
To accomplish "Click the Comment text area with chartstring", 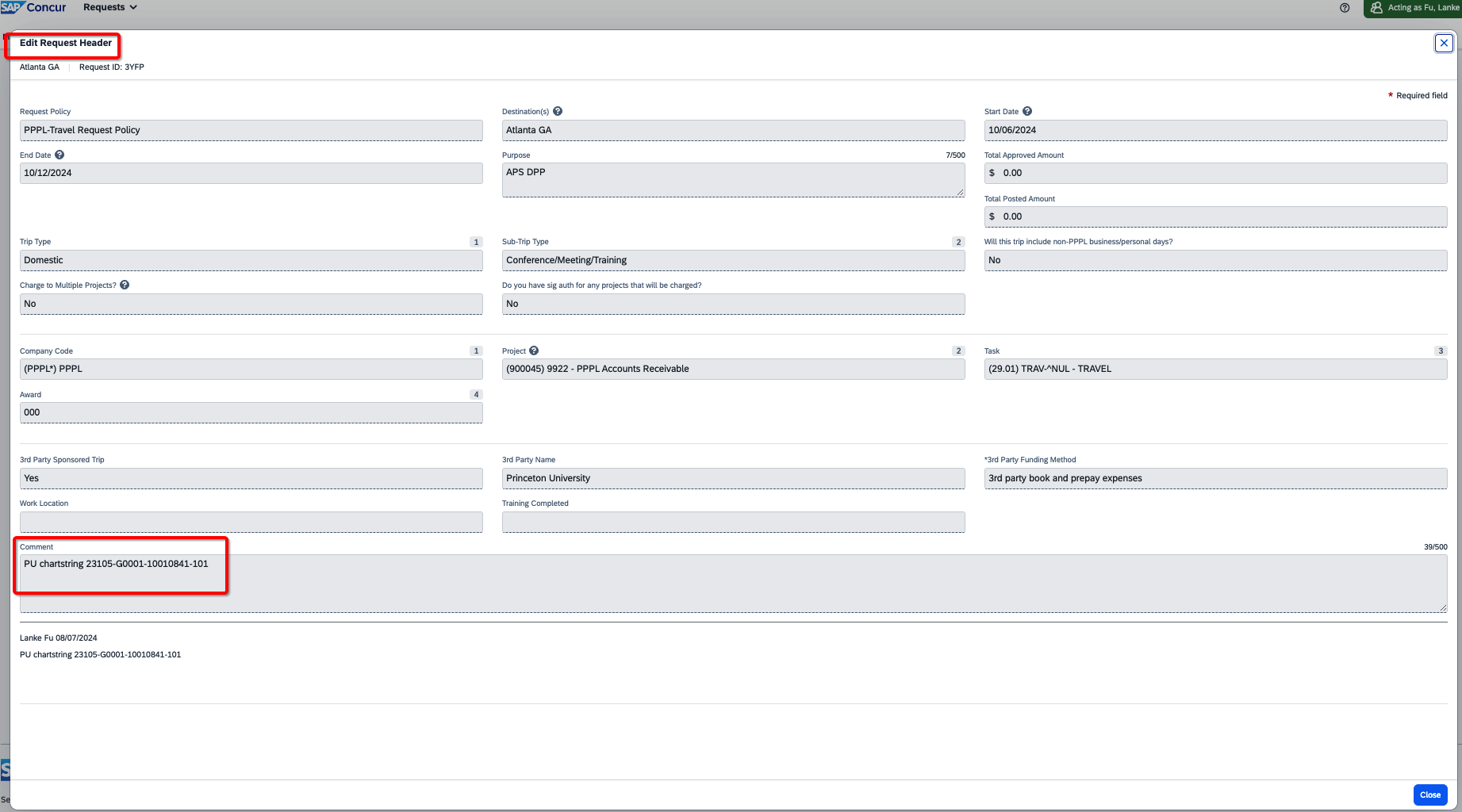I will [x=733, y=584].
